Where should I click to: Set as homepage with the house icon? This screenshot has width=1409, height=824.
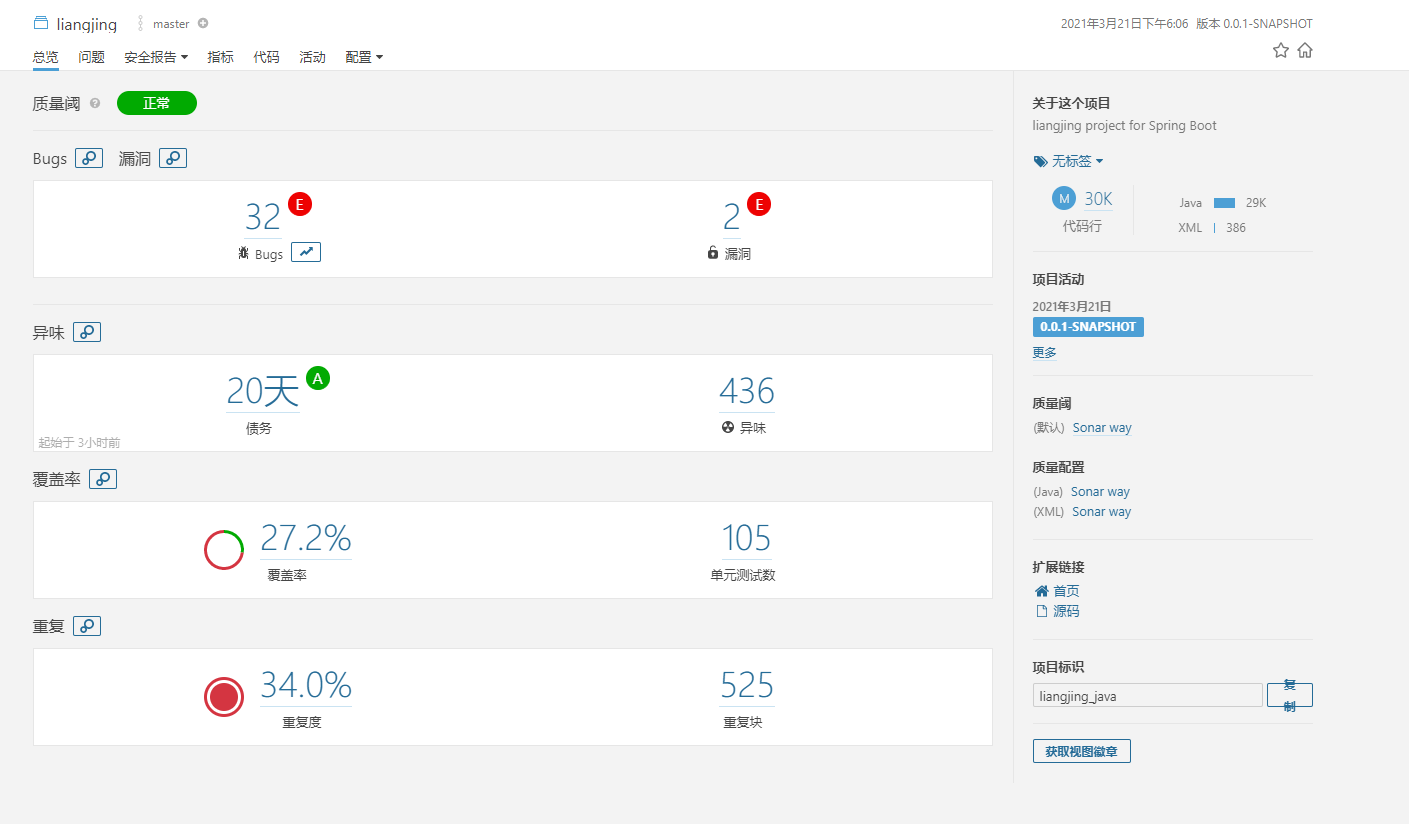click(1305, 50)
